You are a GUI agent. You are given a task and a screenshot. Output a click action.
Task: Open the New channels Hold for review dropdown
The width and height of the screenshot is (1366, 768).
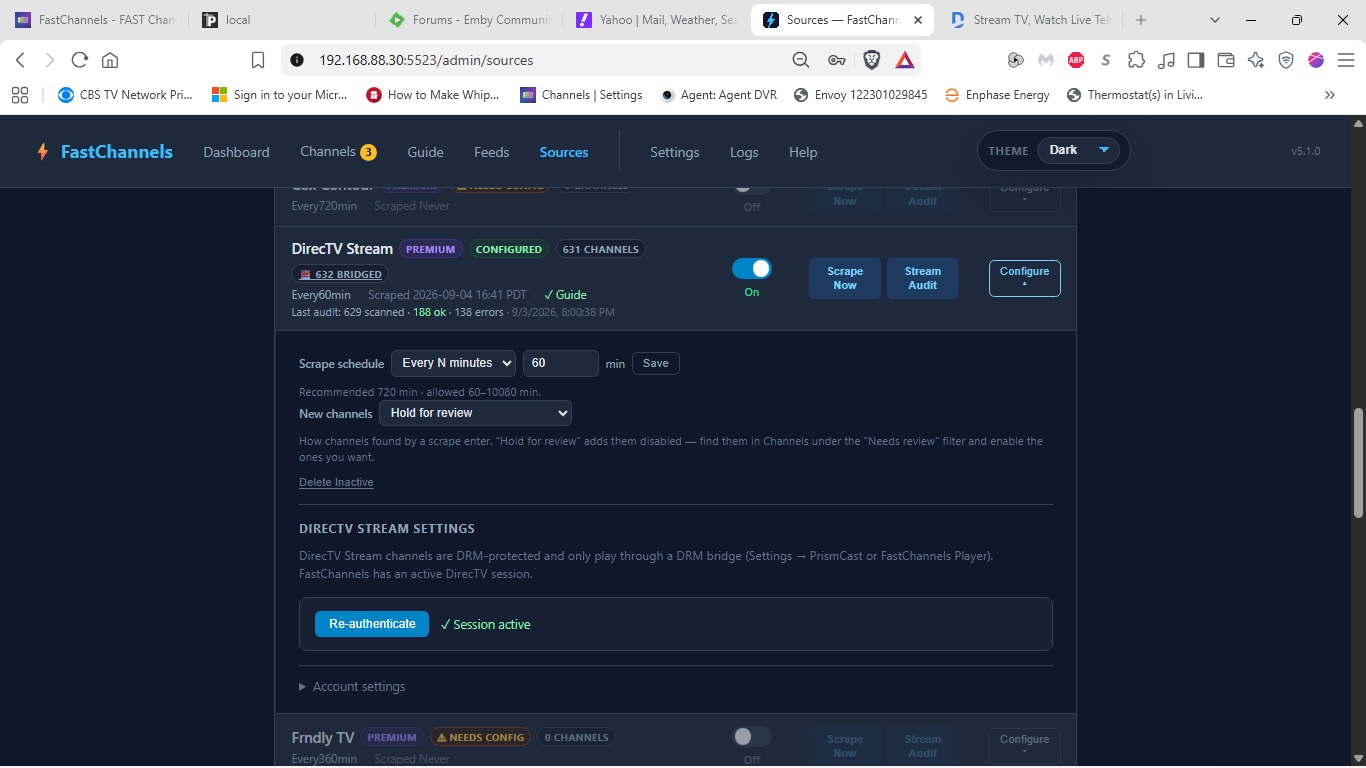475,413
